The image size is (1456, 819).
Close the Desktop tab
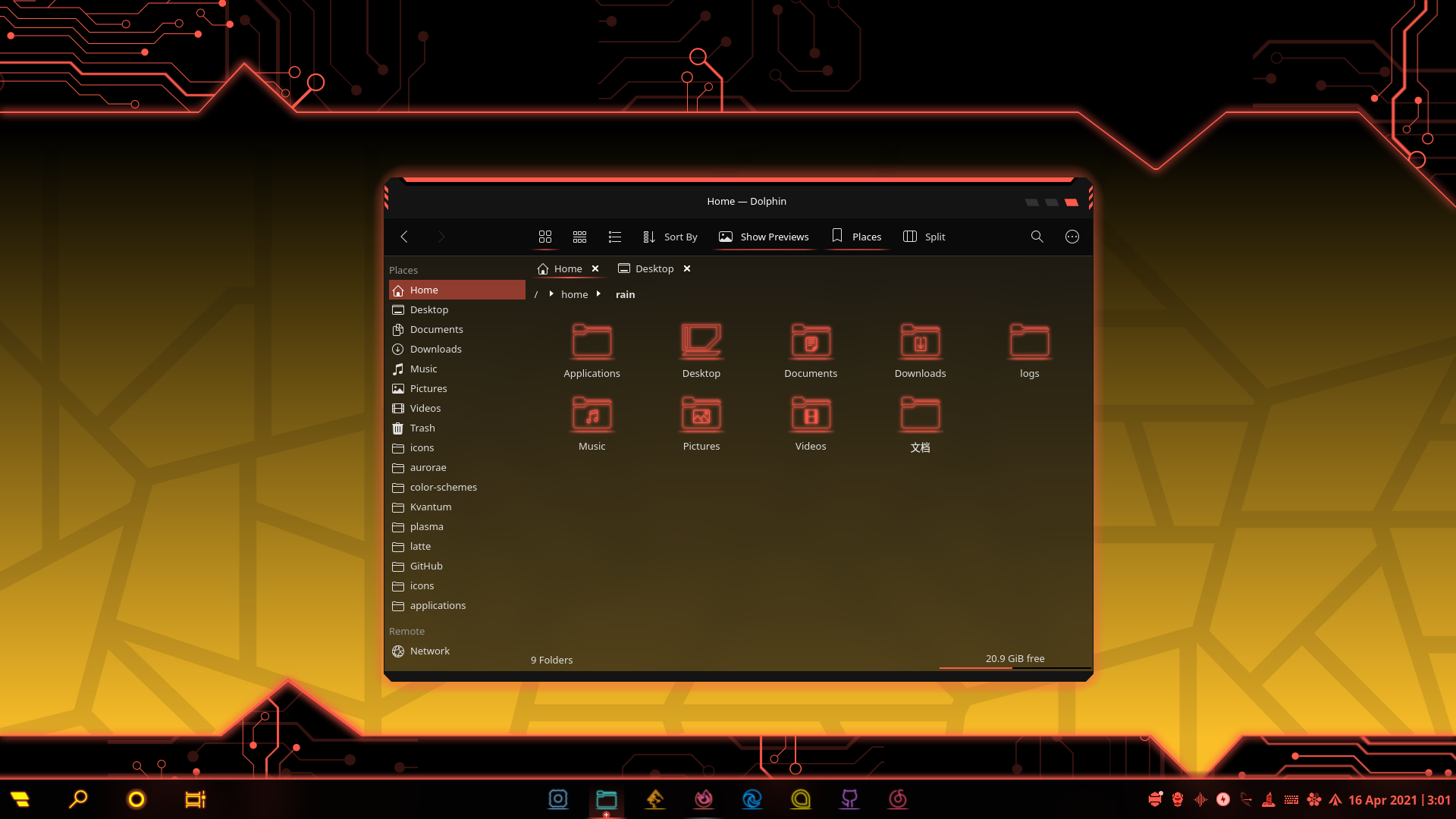click(687, 268)
